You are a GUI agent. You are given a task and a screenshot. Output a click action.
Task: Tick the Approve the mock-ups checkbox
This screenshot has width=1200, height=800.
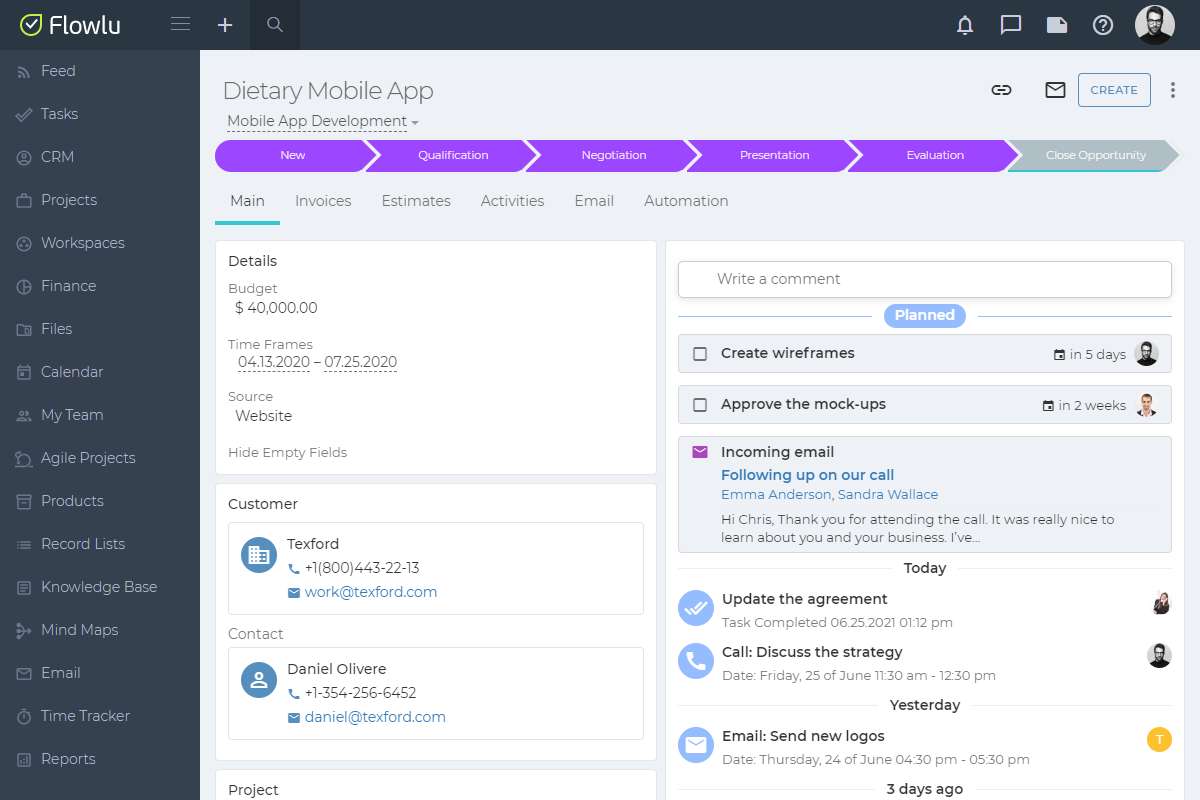pyautogui.click(x=700, y=405)
